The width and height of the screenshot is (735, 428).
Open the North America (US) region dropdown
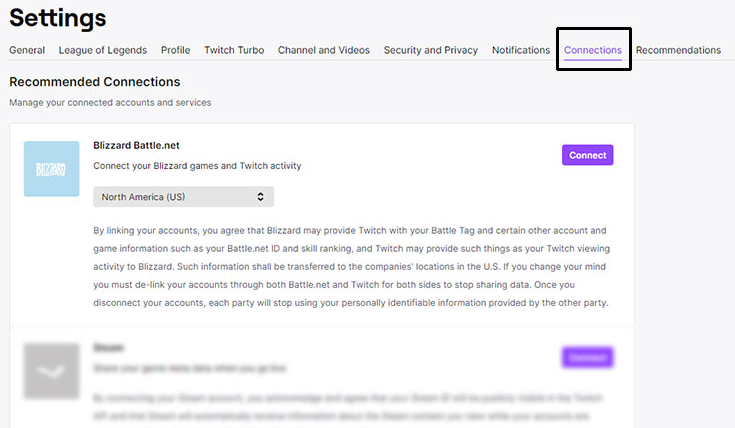(x=183, y=197)
